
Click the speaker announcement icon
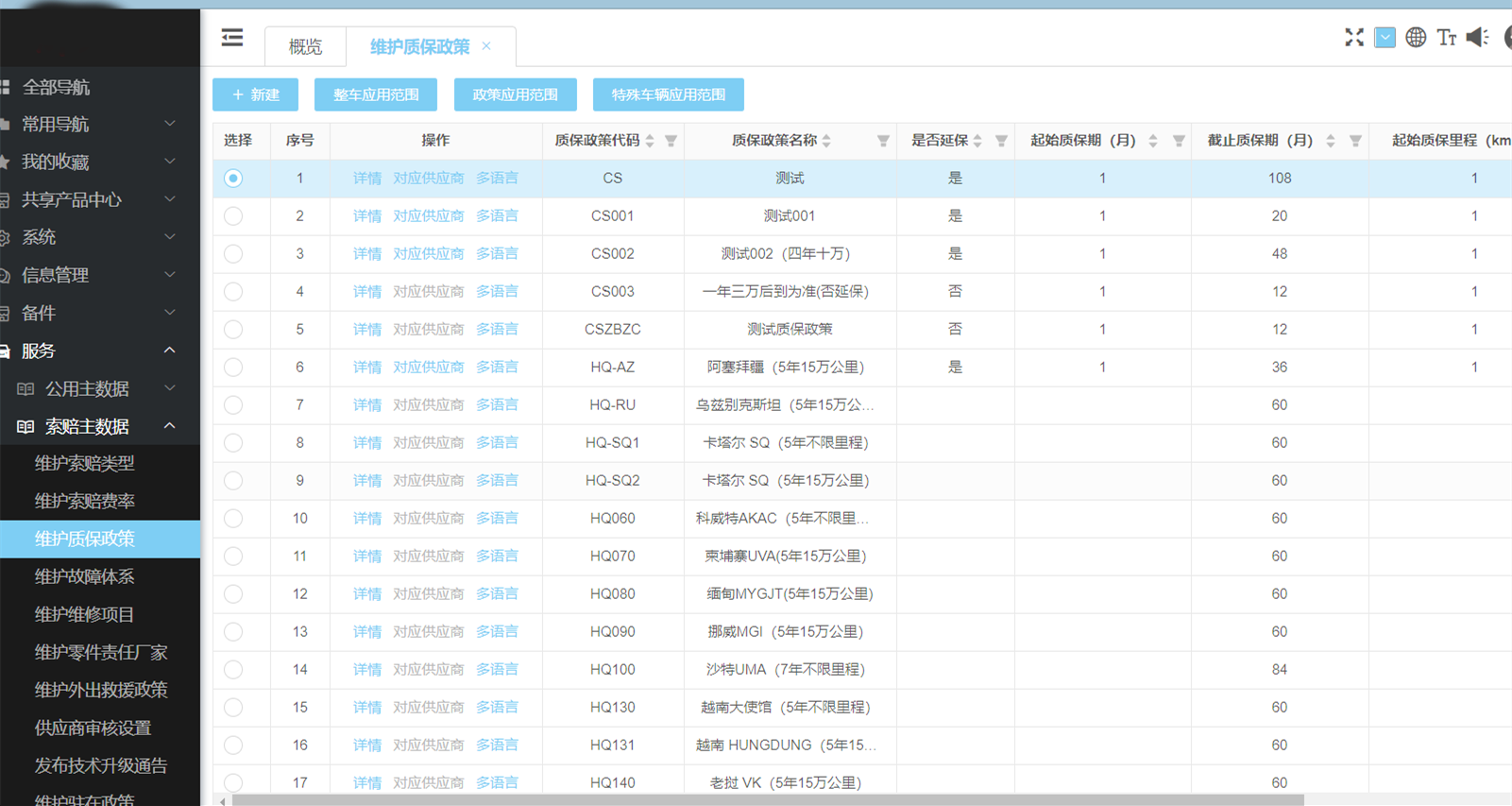(1477, 38)
